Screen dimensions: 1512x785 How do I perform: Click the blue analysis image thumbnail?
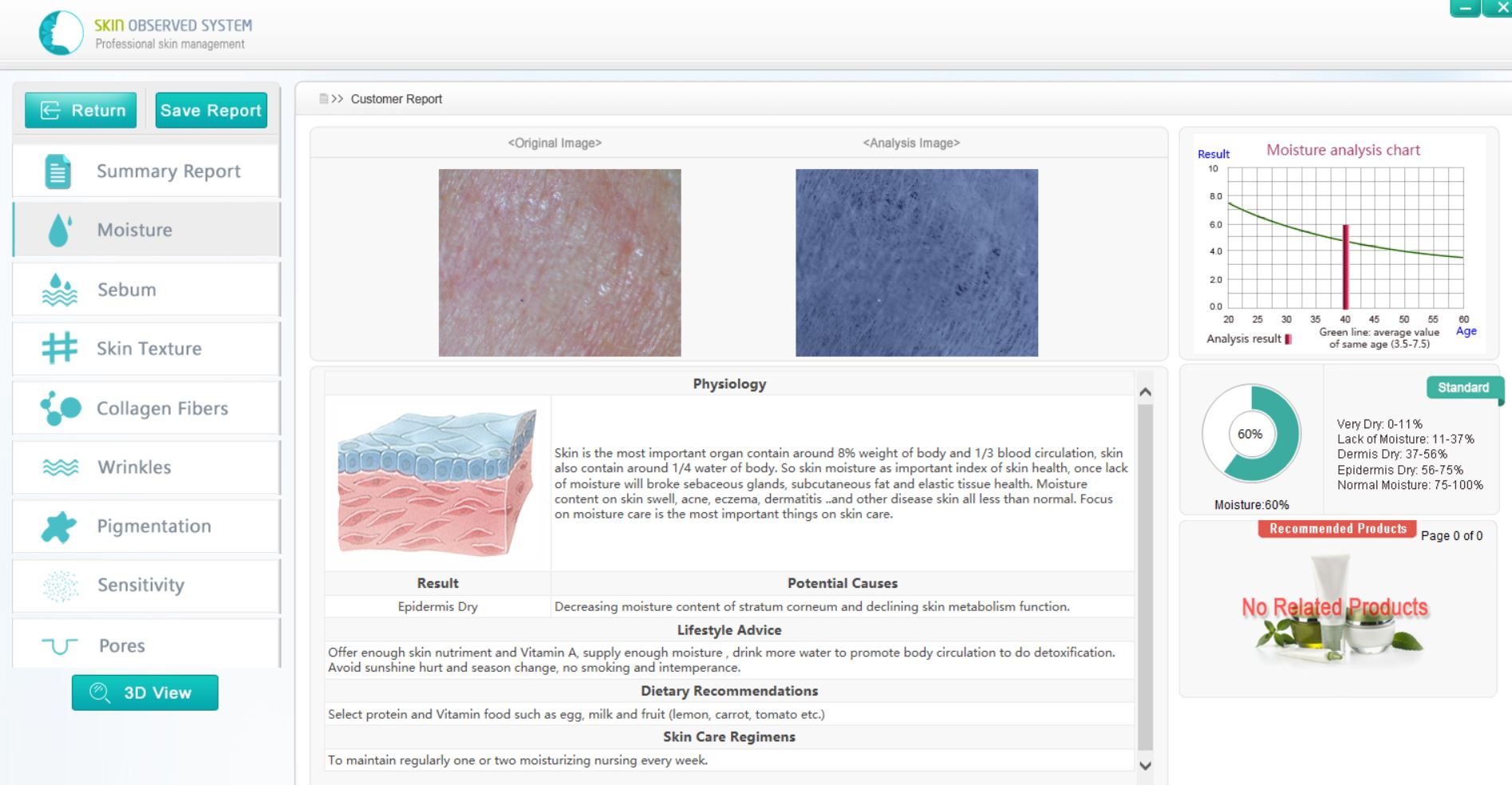916,262
